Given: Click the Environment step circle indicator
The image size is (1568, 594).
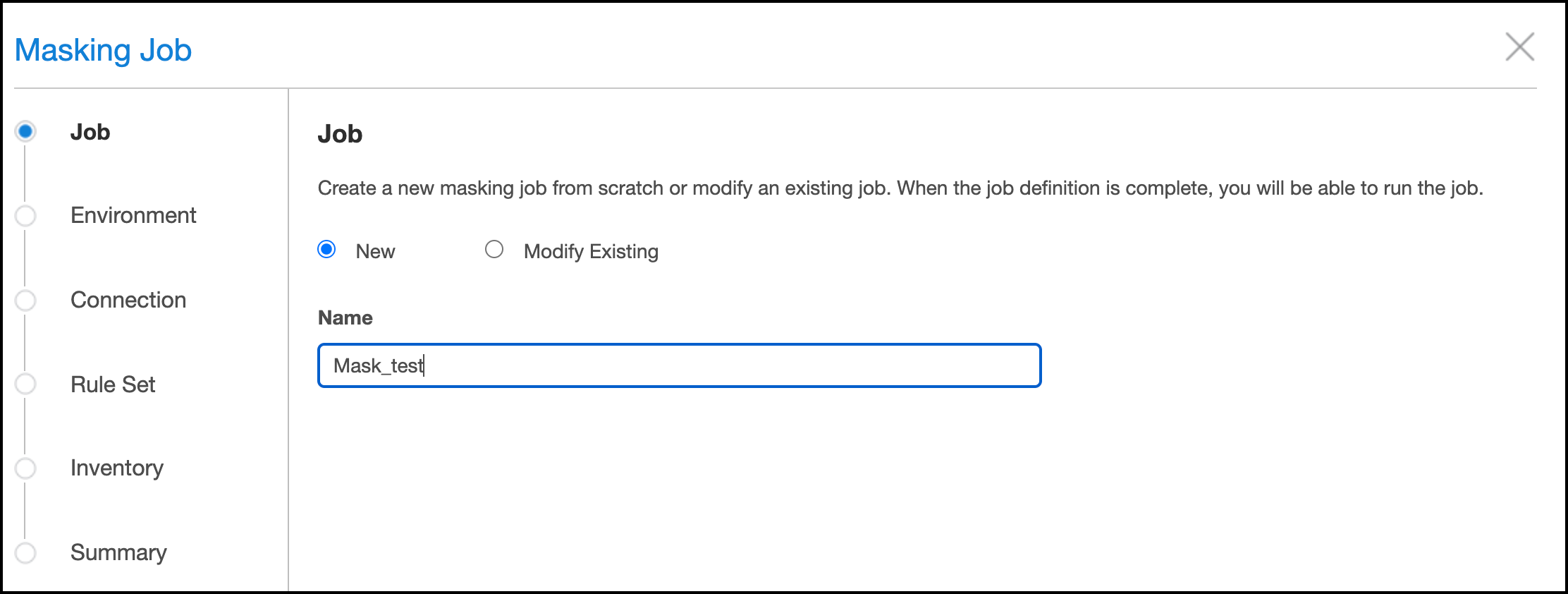Looking at the screenshot, I should (x=26, y=216).
